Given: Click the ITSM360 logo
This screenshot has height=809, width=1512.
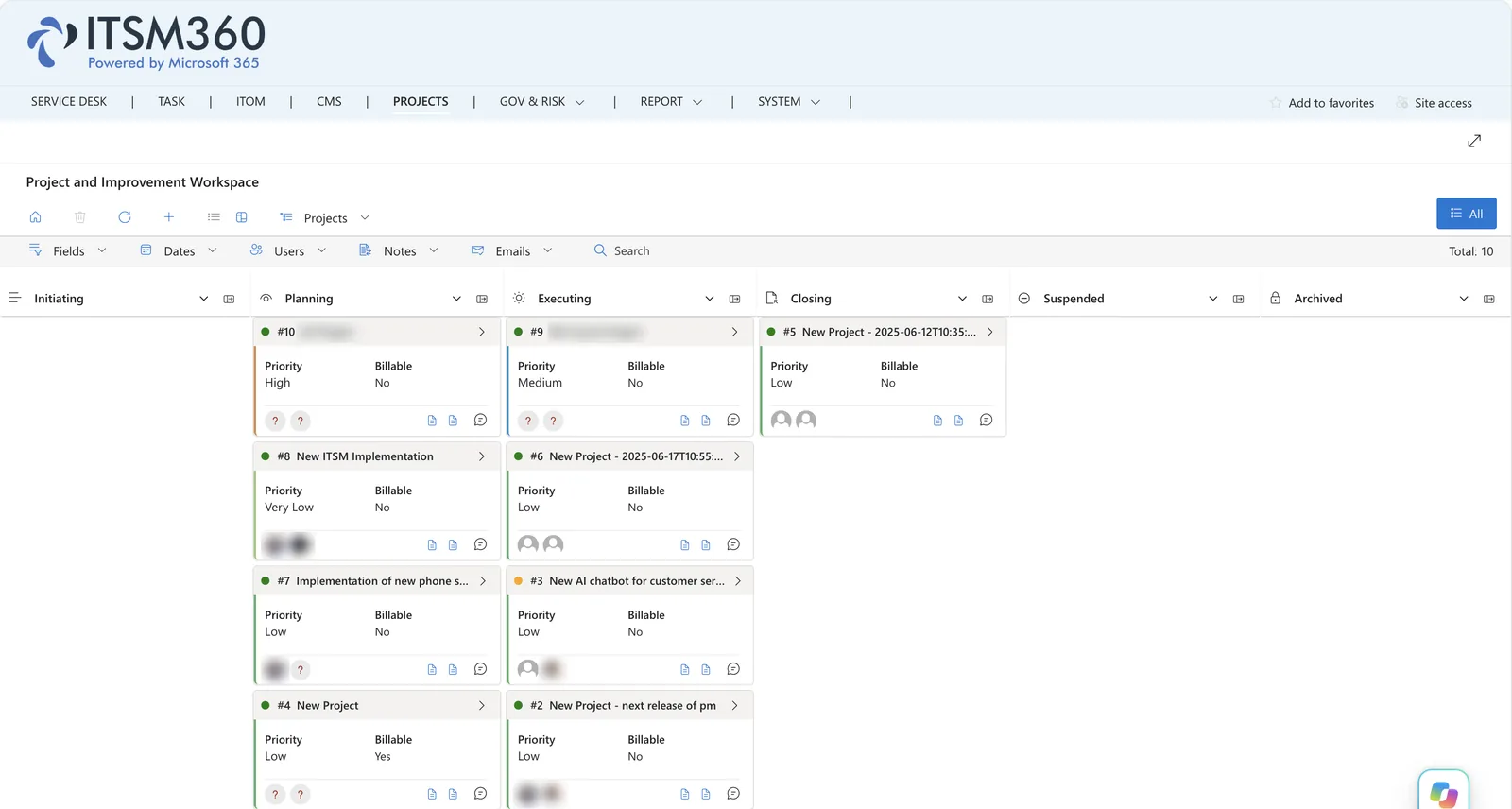Looking at the screenshot, I should 146,43.
